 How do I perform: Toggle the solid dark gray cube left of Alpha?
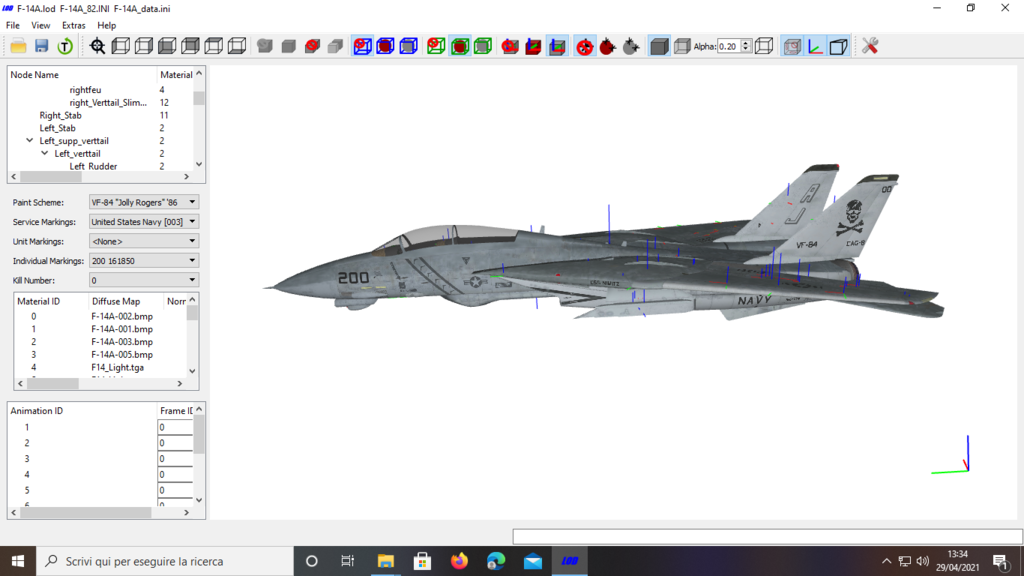659,46
